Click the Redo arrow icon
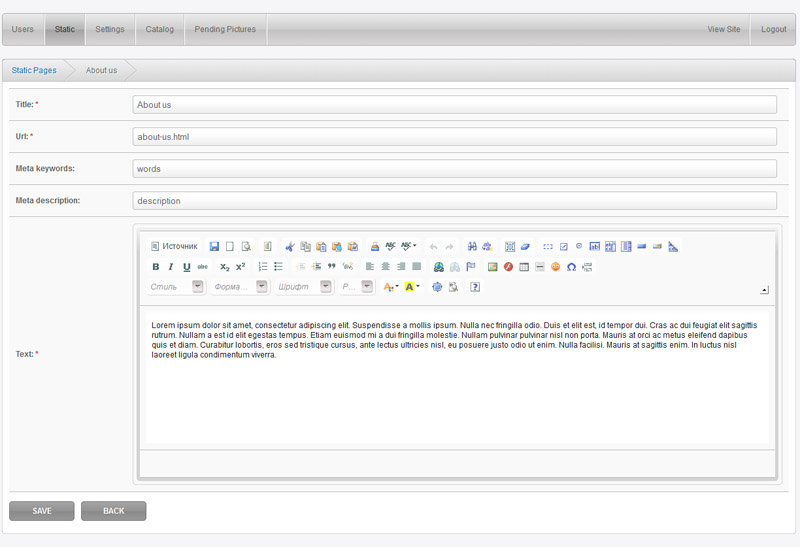Viewport: 800px width, 547px height. 449,246
